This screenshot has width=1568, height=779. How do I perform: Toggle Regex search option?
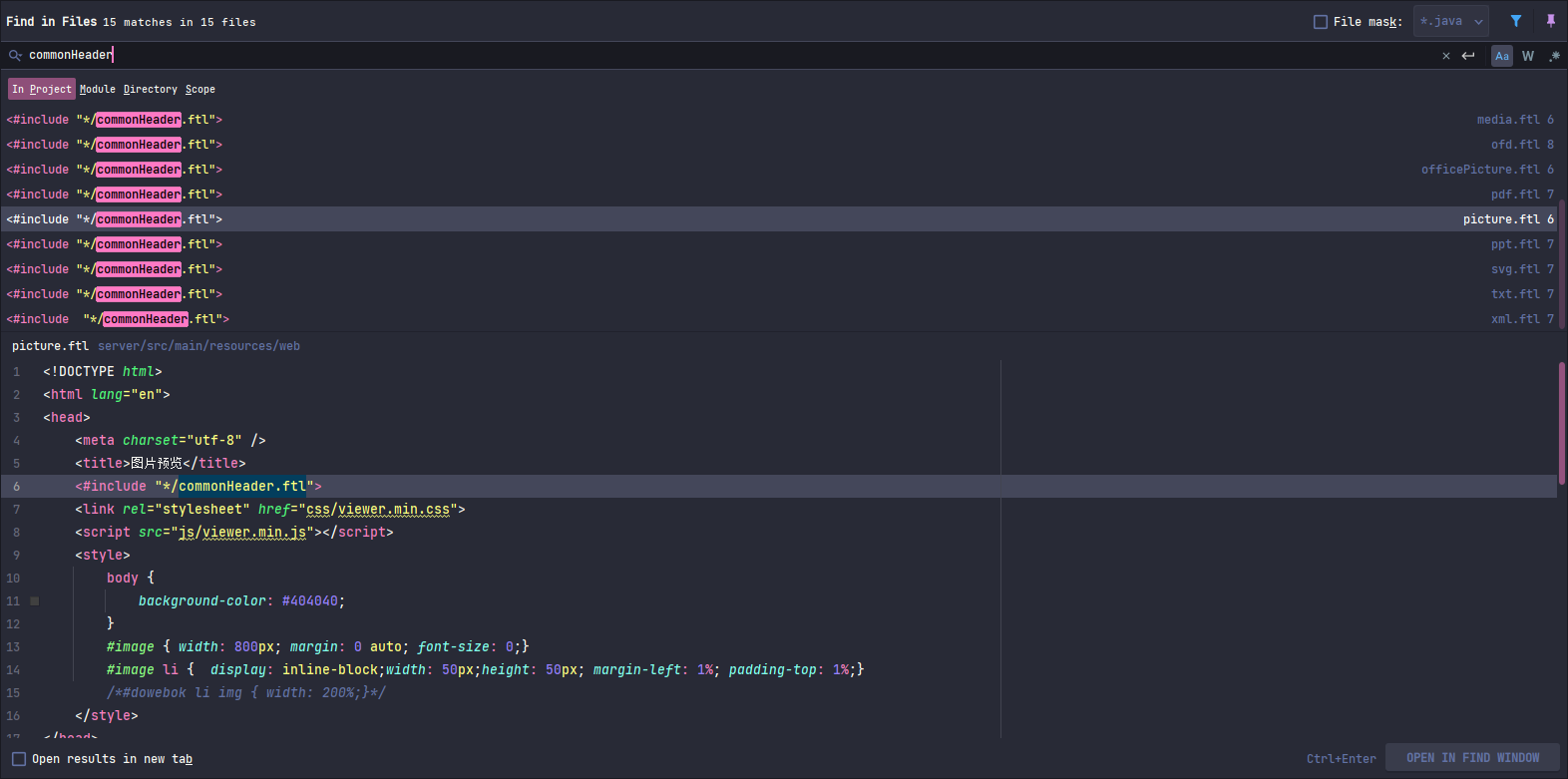coord(1554,56)
